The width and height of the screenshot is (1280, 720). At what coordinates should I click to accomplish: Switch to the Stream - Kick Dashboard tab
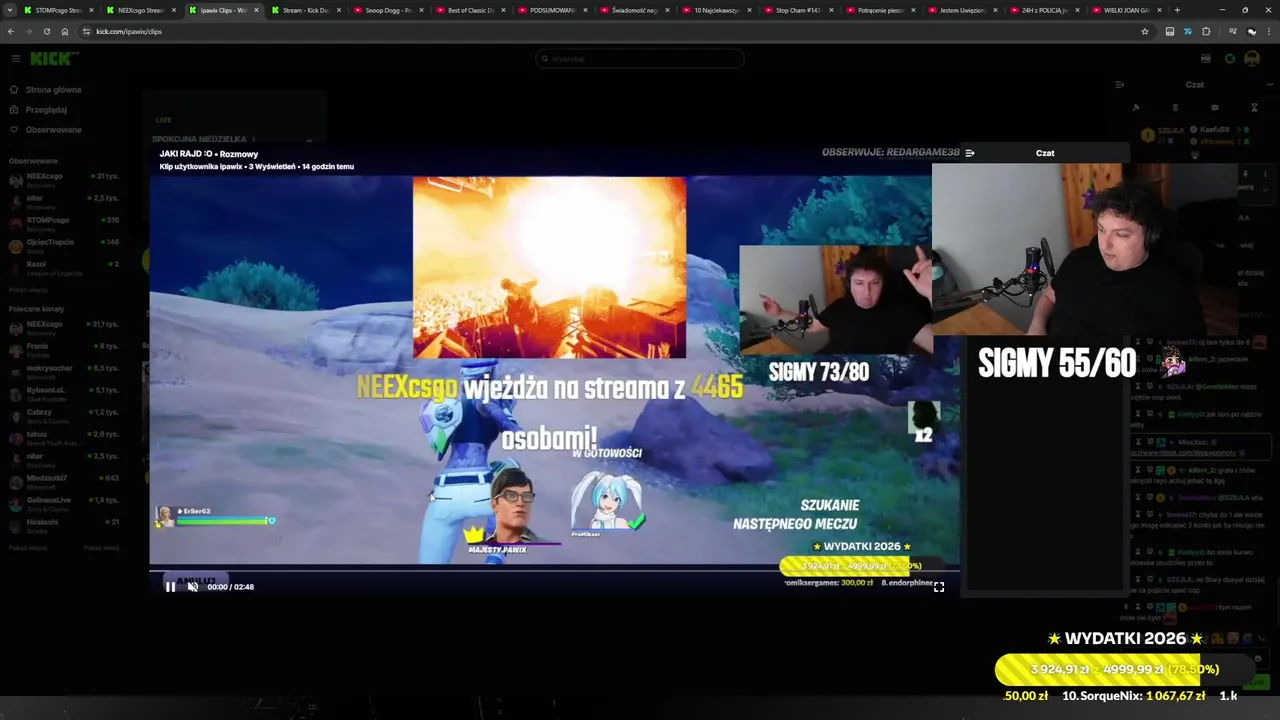click(x=305, y=10)
